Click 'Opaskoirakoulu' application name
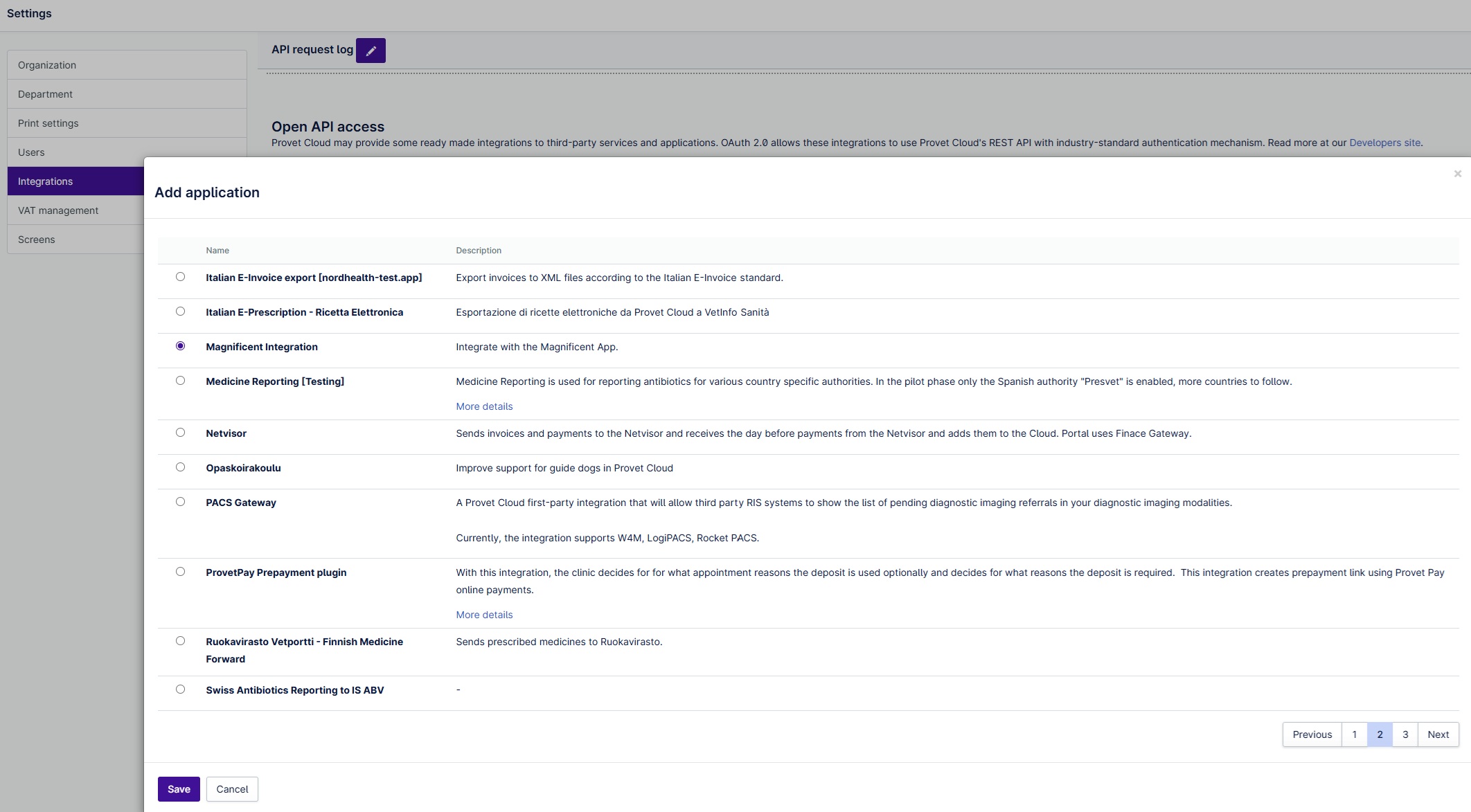Viewport: 1471px width, 812px height. point(243,468)
